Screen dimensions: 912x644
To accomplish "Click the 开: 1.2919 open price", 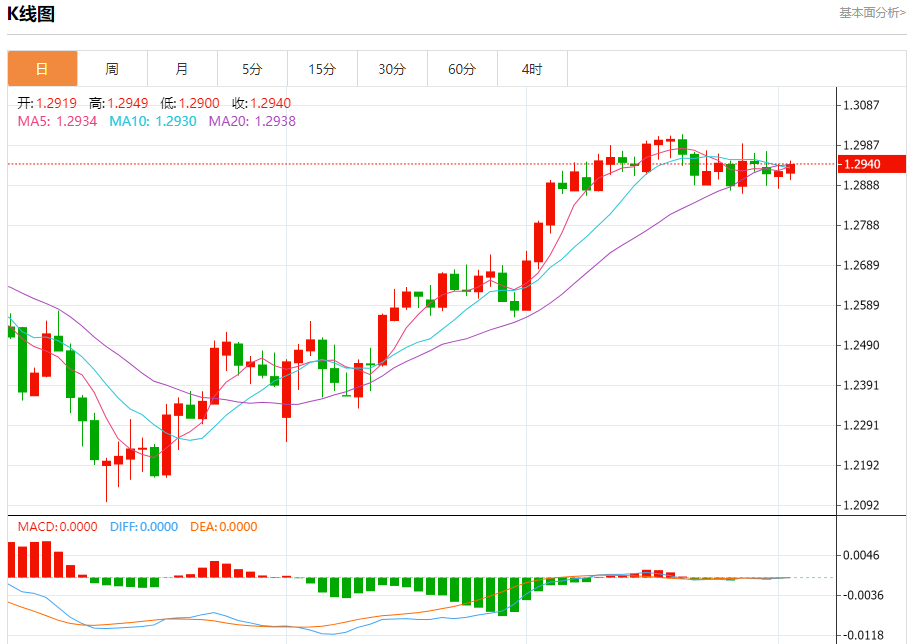I will pos(47,103).
